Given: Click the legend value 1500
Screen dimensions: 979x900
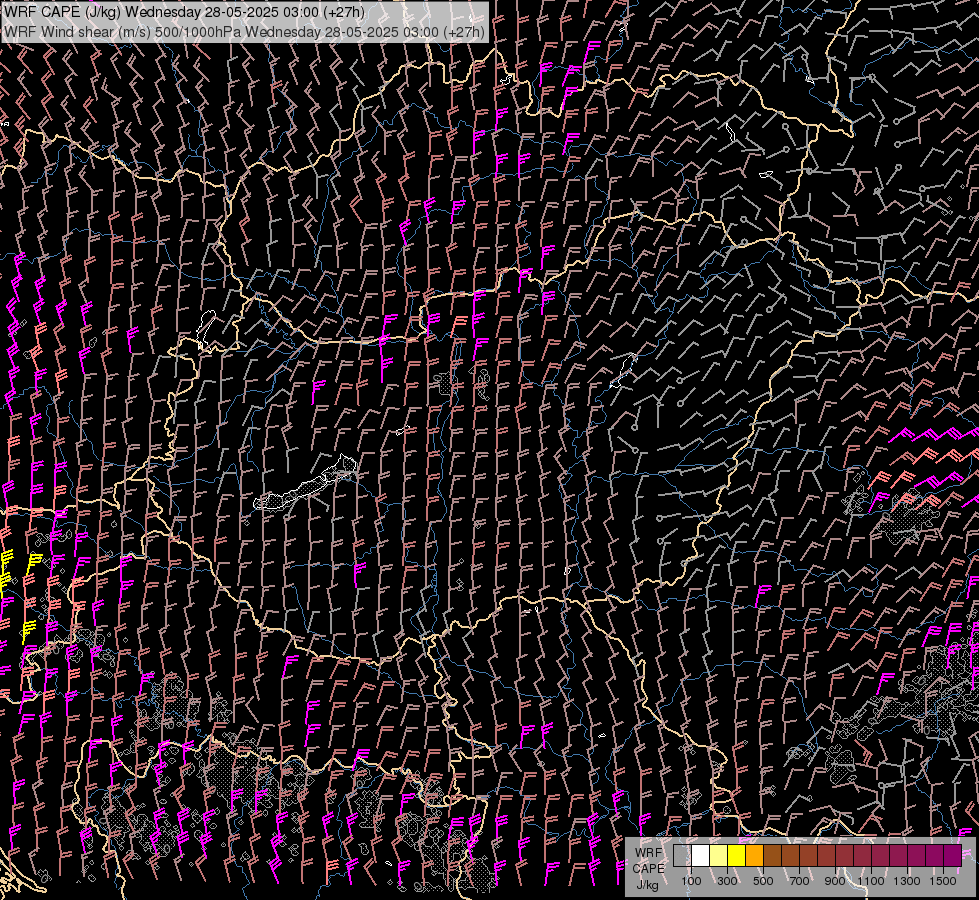Looking at the screenshot, I should coord(943,881).
